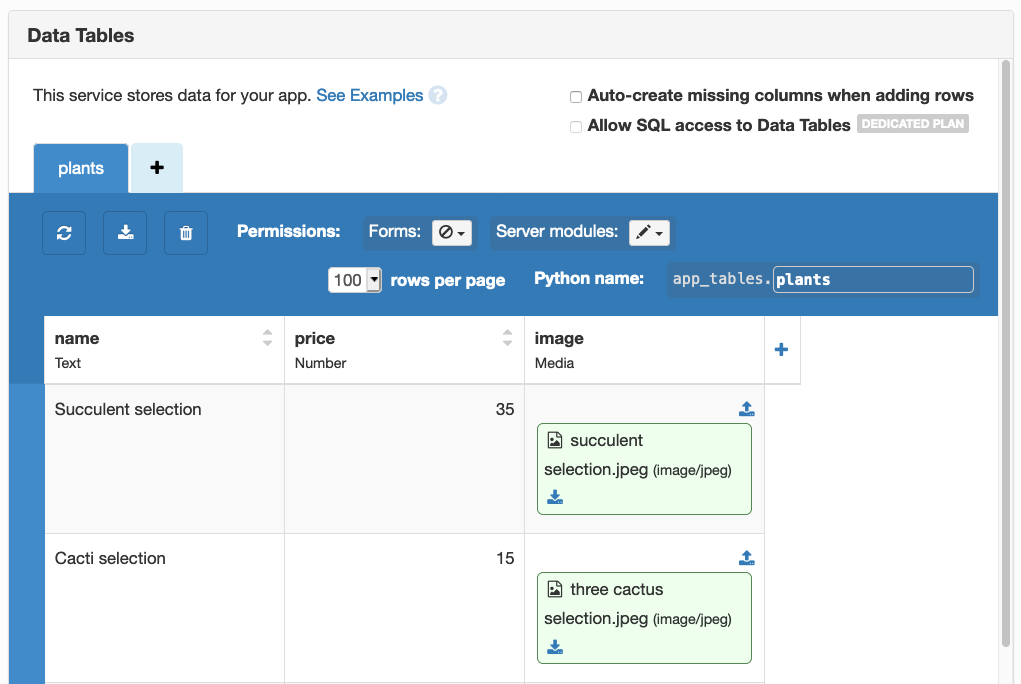Screen dimensions: 1021x684
Task: Click the vertical scrollbar on the right
Action: pyautogui.click(x=1005, y=350)
